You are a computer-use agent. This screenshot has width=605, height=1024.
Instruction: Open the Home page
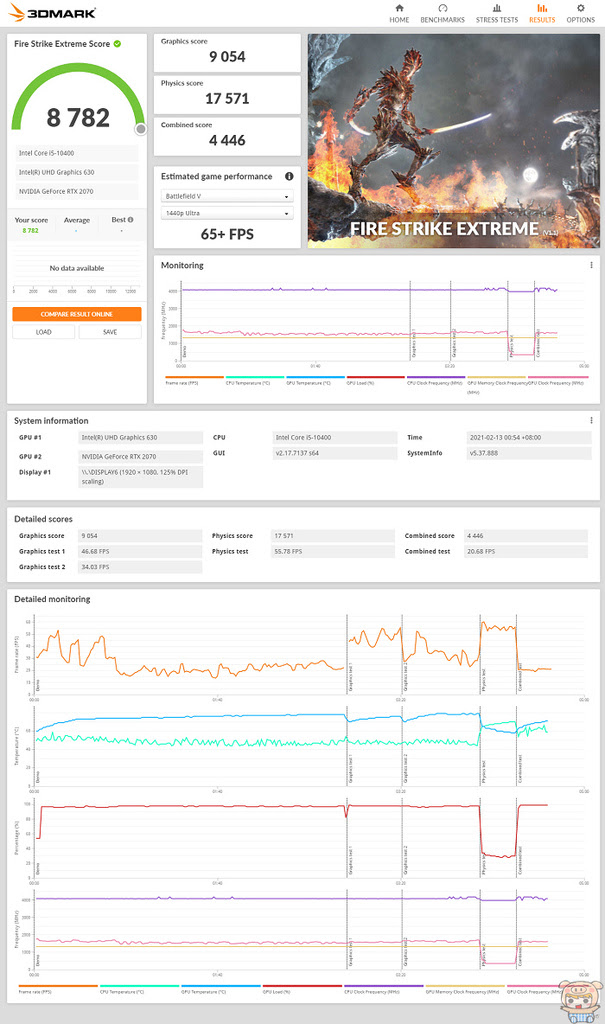[399, 13]
